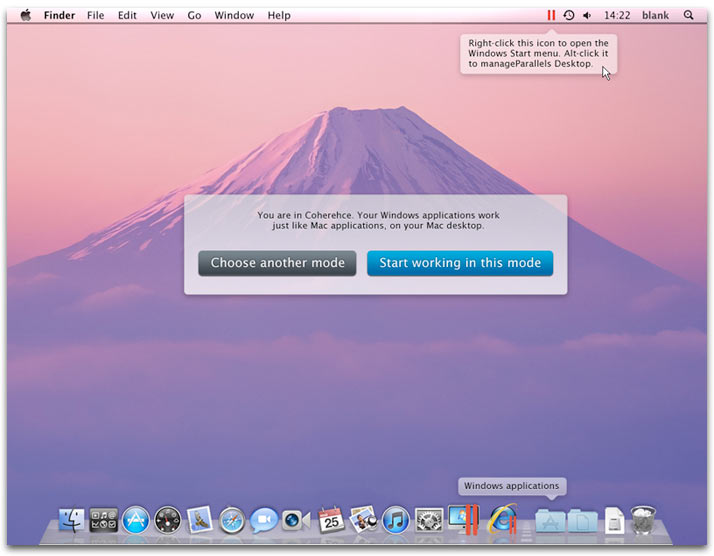Open System Preferences gear in Dock

coord(428,519)
